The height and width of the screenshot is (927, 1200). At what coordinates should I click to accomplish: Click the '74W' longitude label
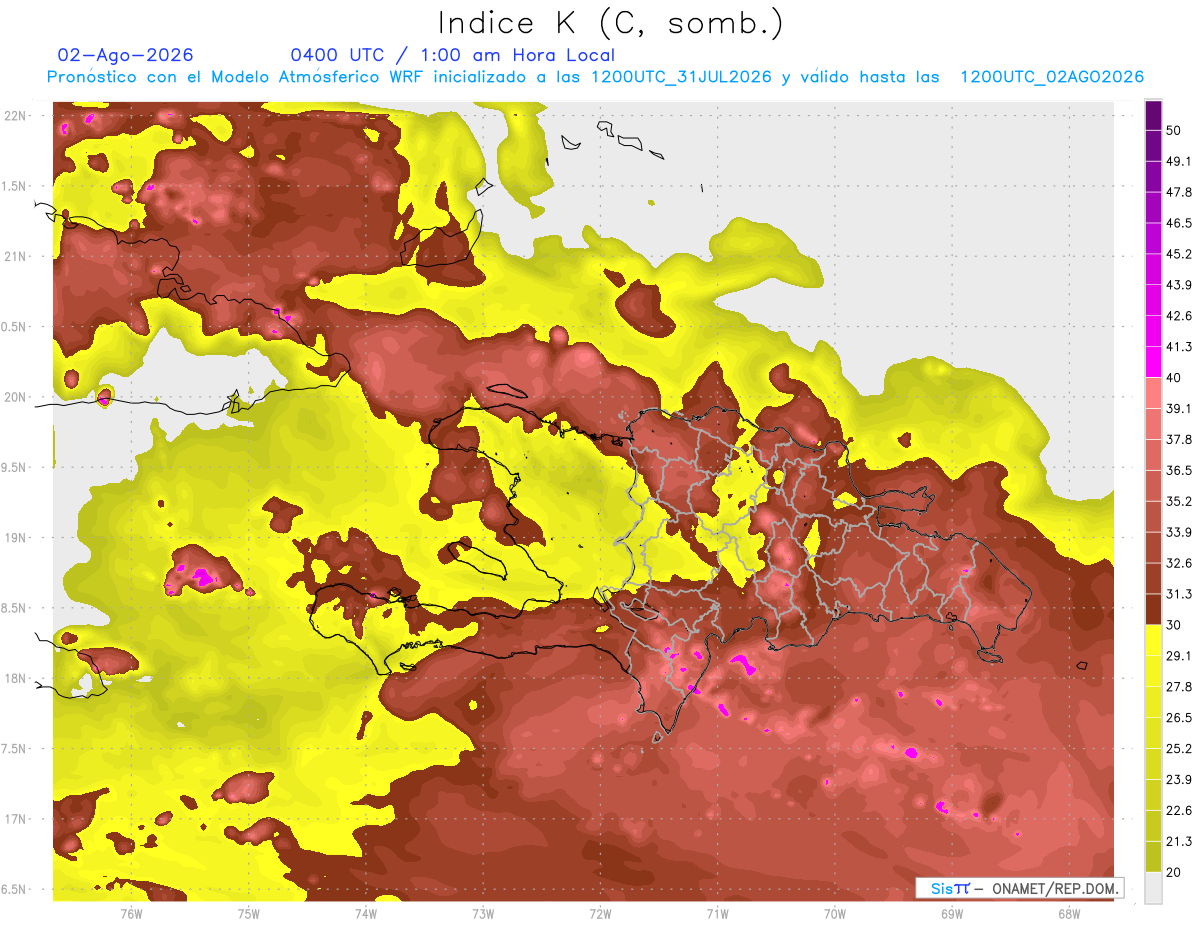[x=366, y=913]
